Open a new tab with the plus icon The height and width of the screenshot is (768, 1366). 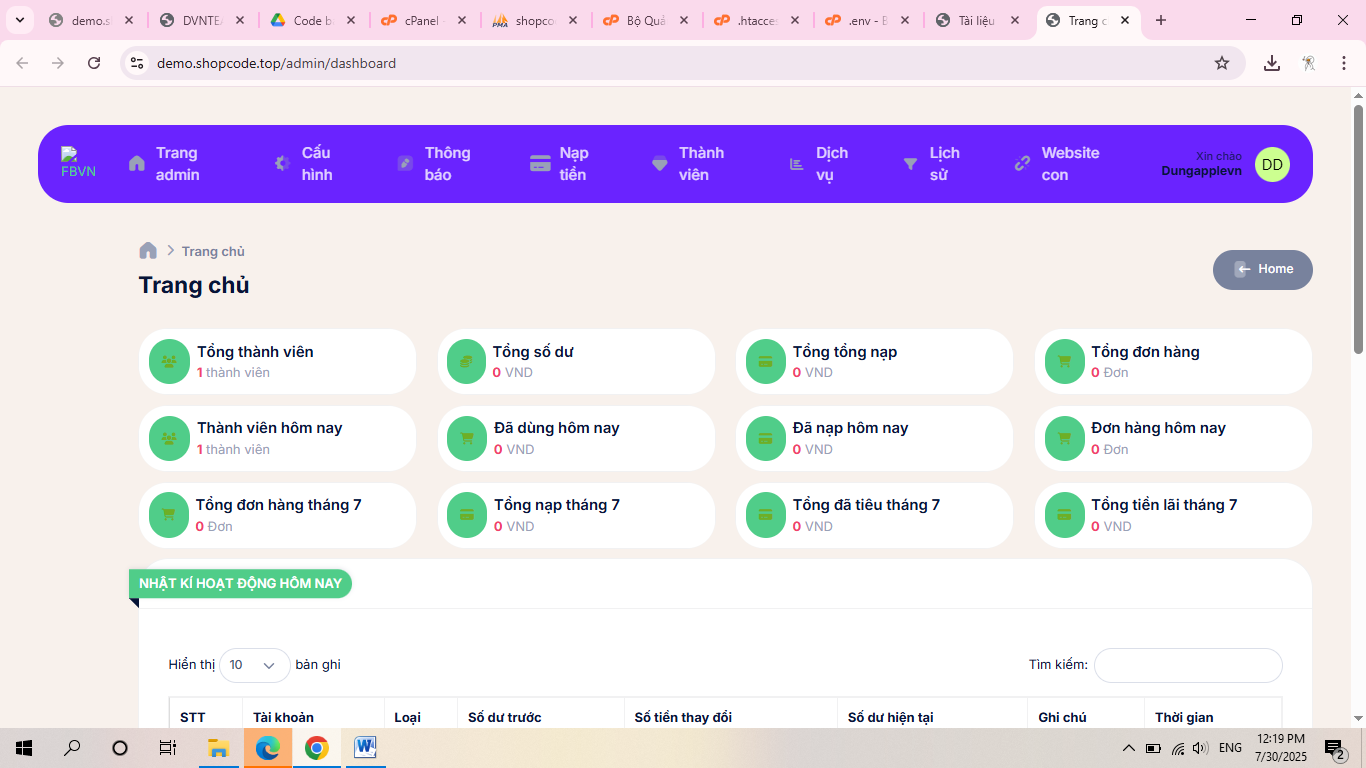(1161, 20)
